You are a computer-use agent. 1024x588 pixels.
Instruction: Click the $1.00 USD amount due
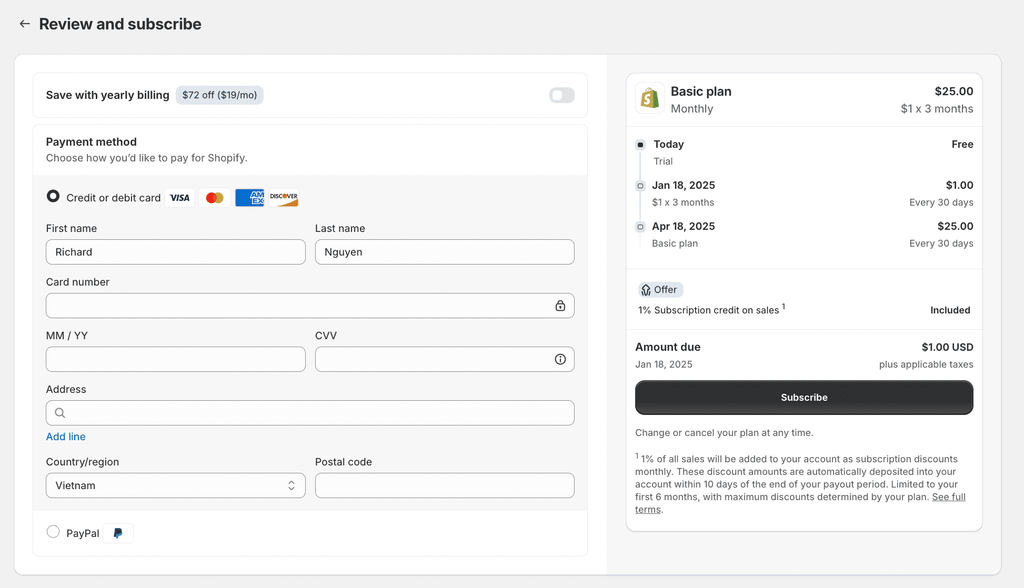947,347
